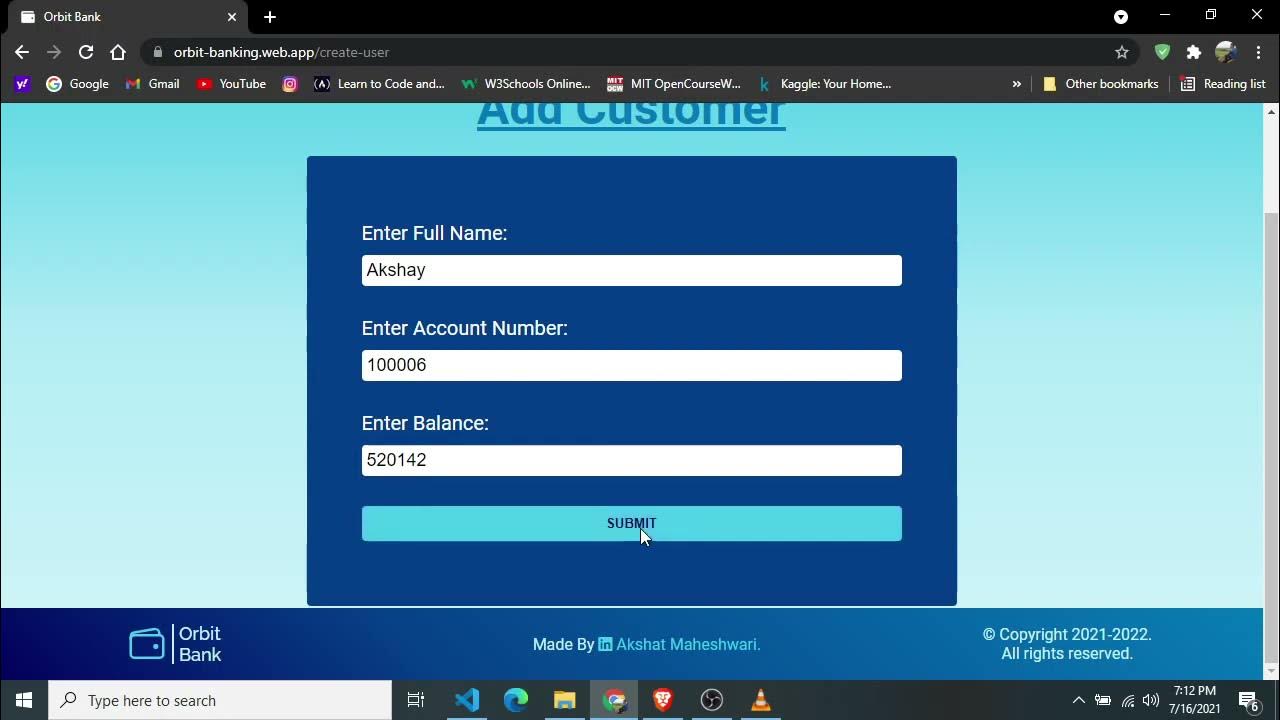
Task: Open the Chrome profile avatar
Action: point(1226,52)
